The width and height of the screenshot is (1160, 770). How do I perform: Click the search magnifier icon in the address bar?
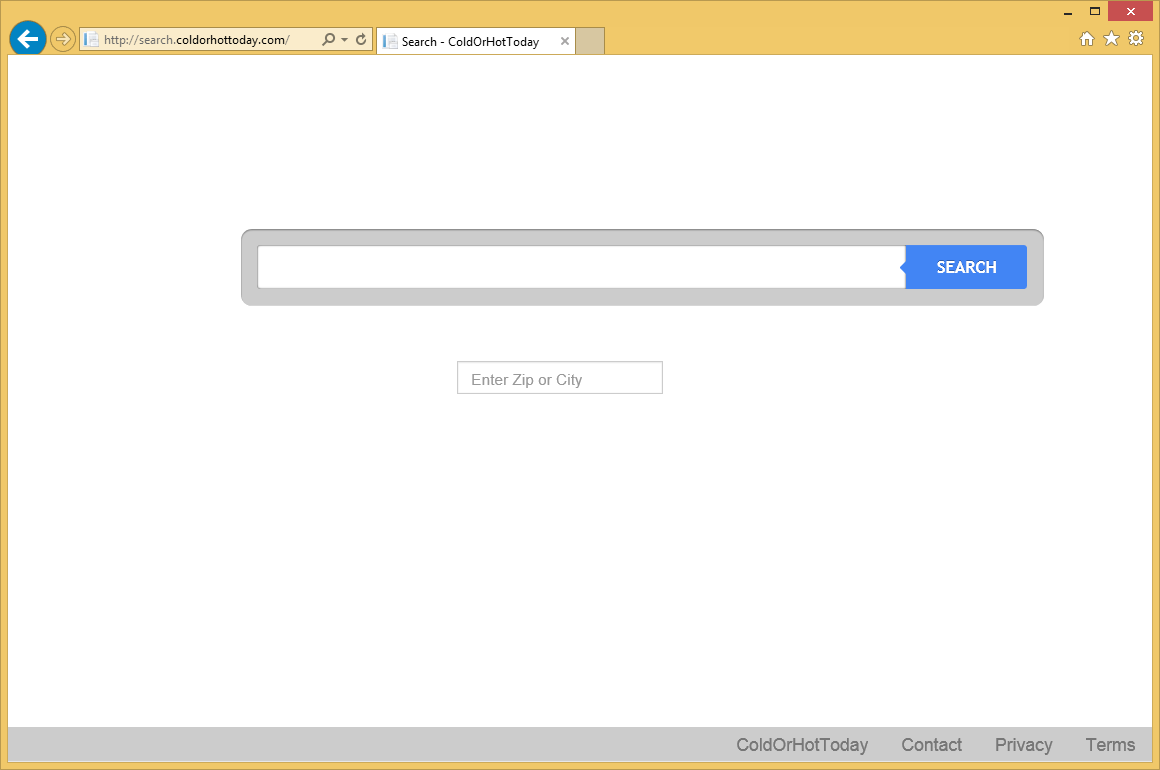[328, 41]
